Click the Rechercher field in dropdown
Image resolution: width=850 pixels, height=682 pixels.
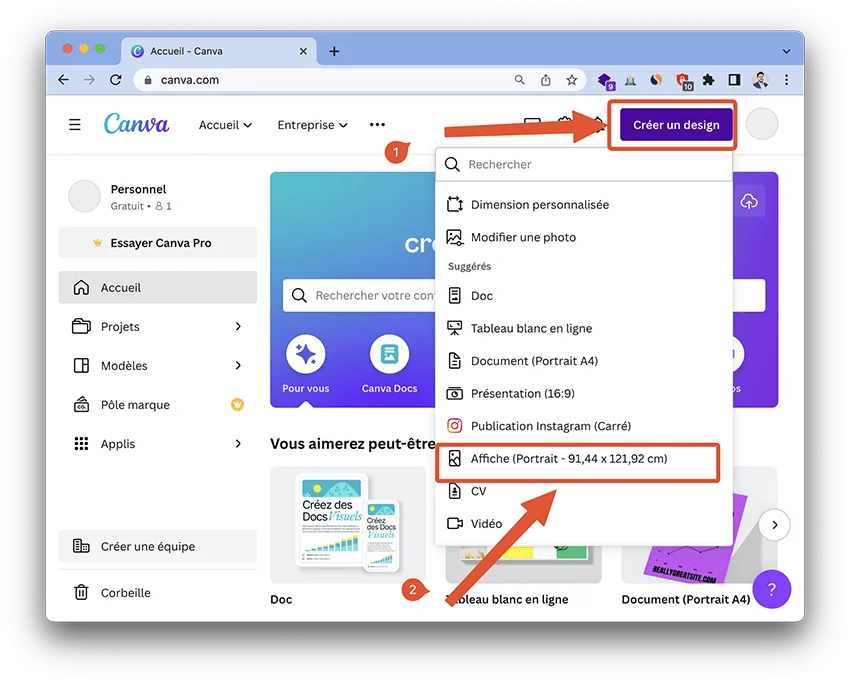590,164
